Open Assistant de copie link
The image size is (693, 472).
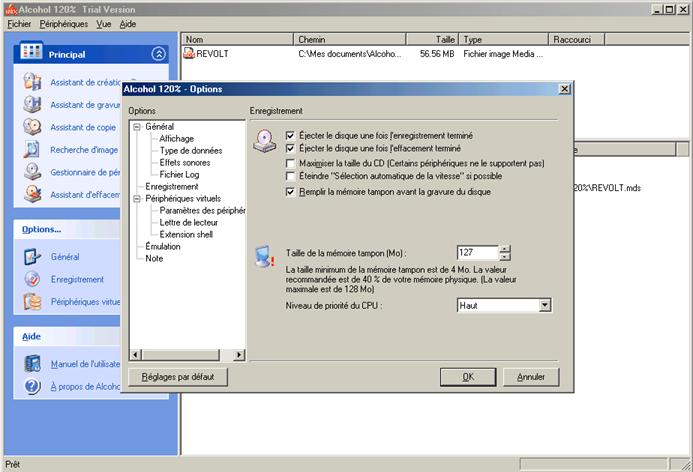pos(83,127)
